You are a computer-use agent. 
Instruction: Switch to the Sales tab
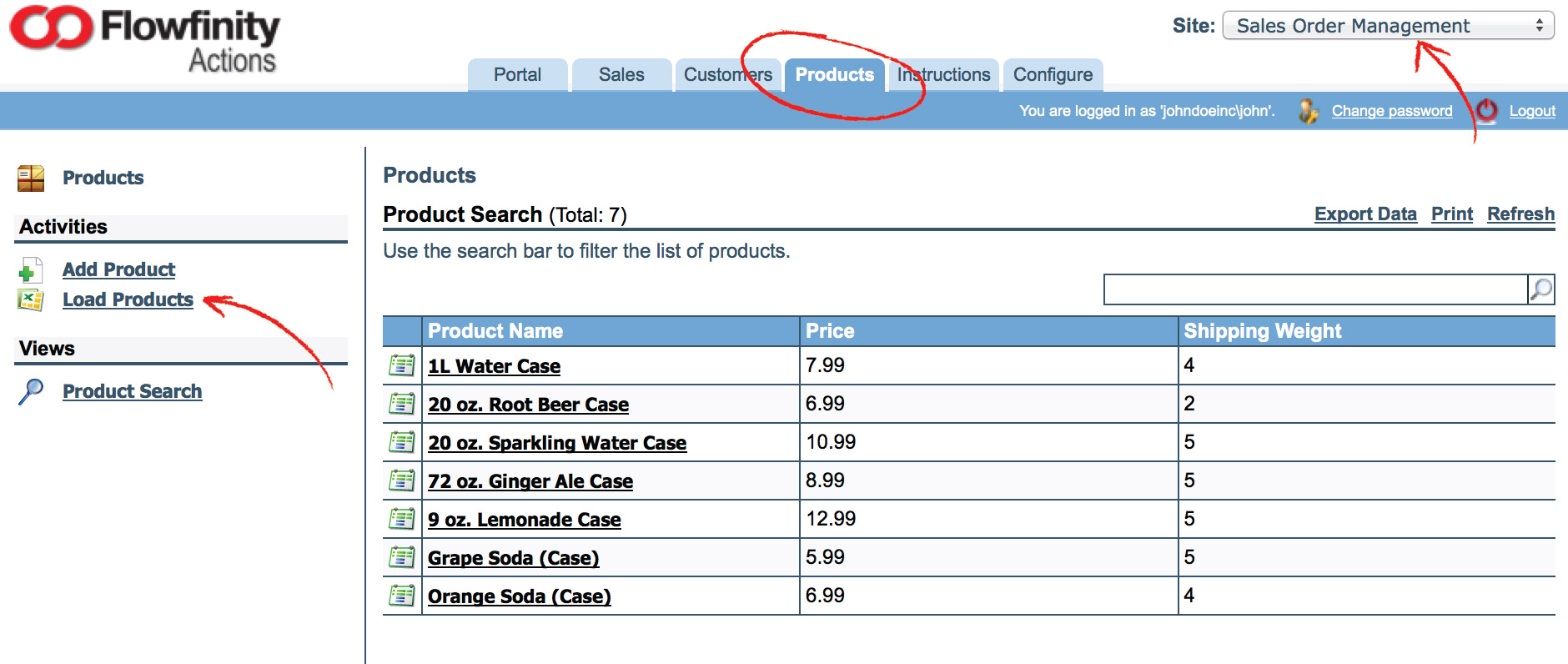[621, 75]
